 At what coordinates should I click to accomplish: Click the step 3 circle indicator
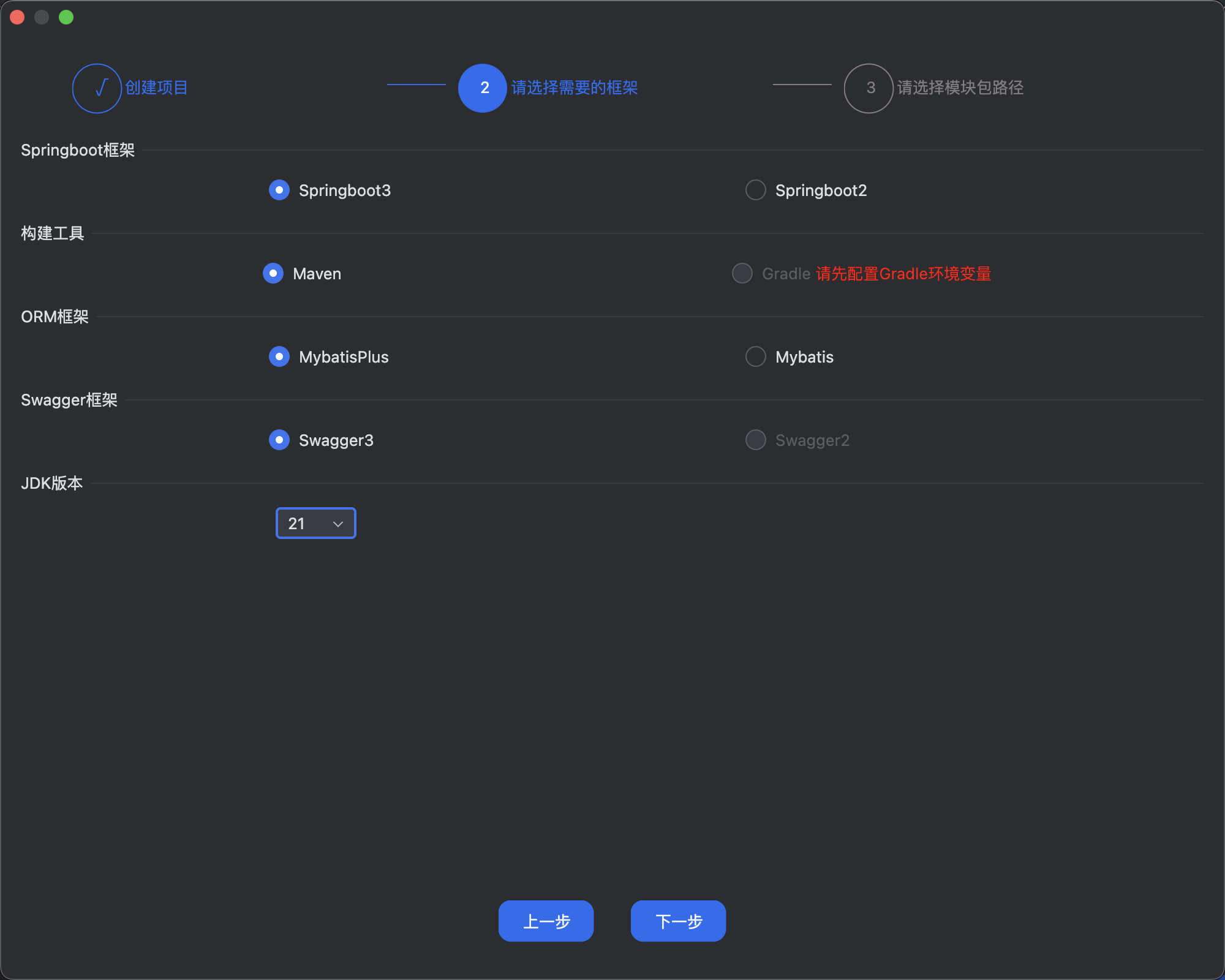point(867,88)
